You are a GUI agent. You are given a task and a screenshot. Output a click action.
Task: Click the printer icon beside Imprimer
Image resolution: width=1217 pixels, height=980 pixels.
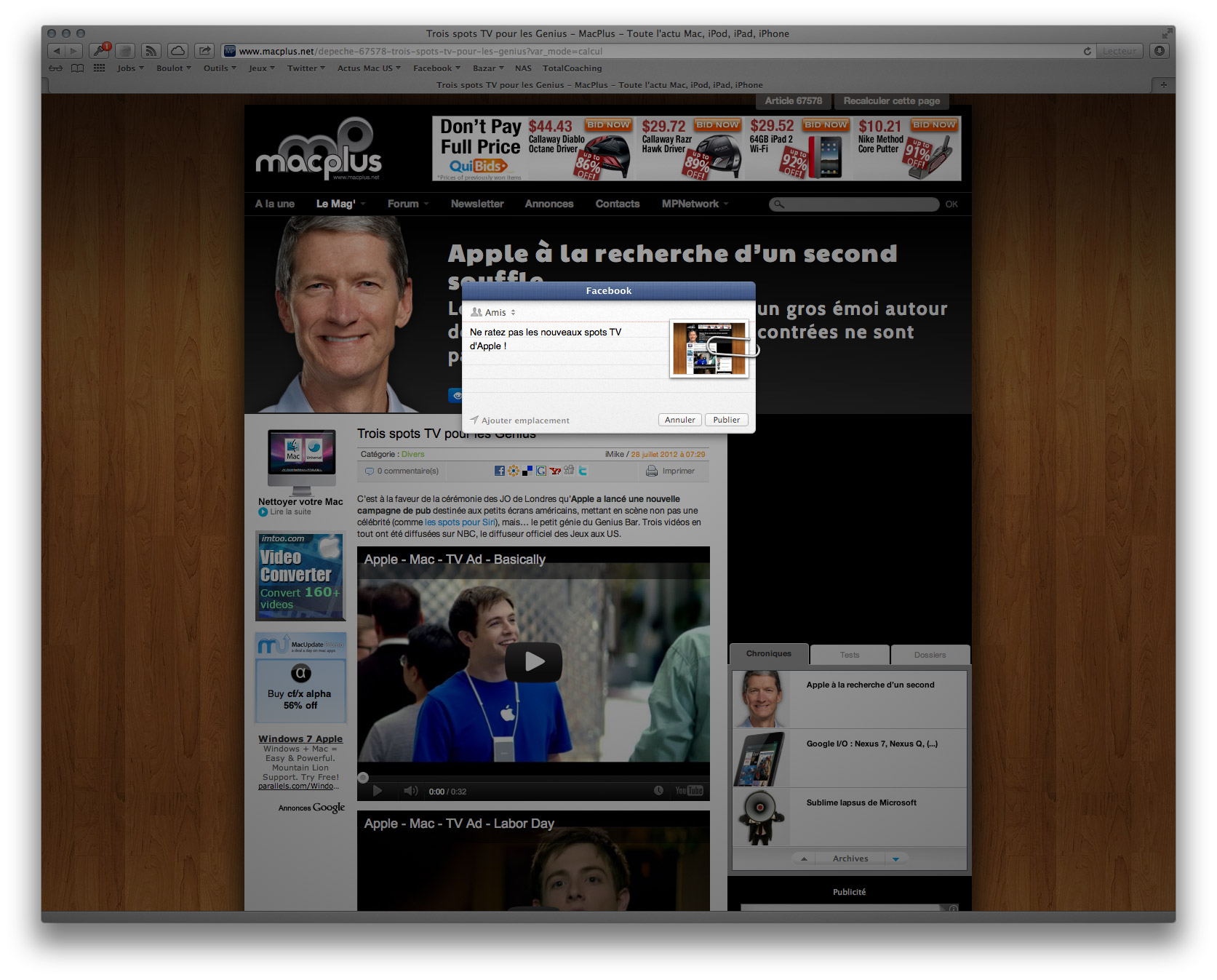[652, 471]
